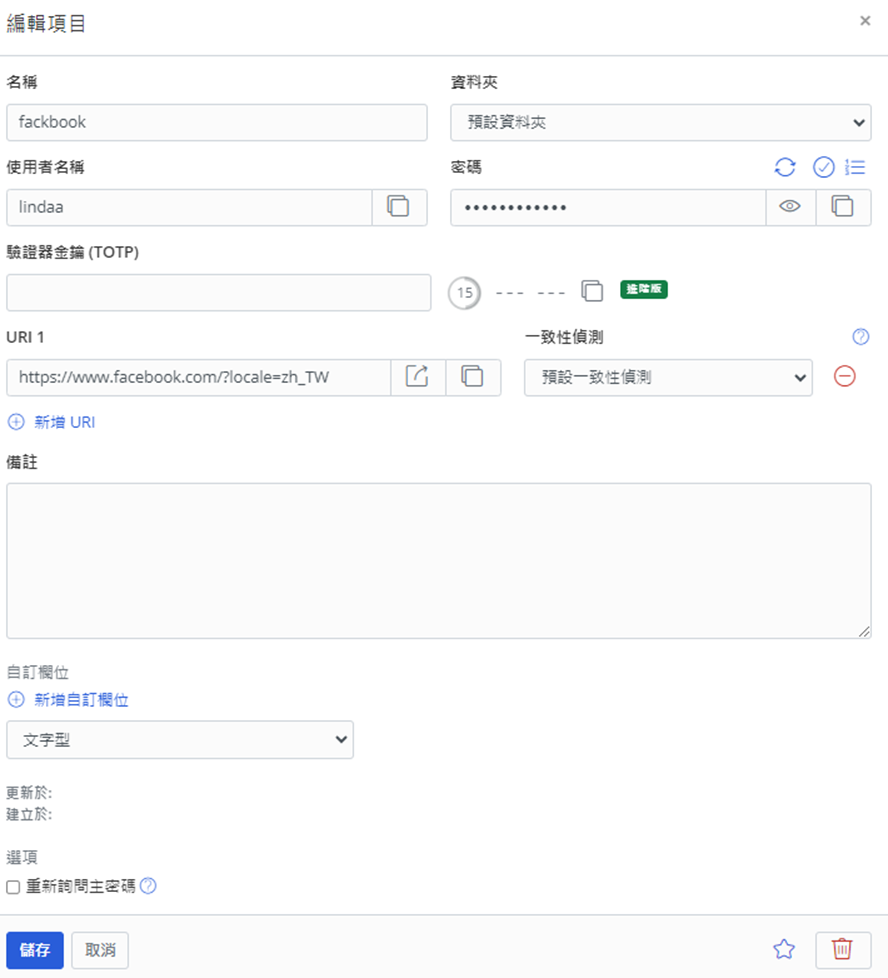Image resolution: width=888 pixels, height=978 pixels.
Task: Close the edit item dialog
Action: [x=865, y=21]
